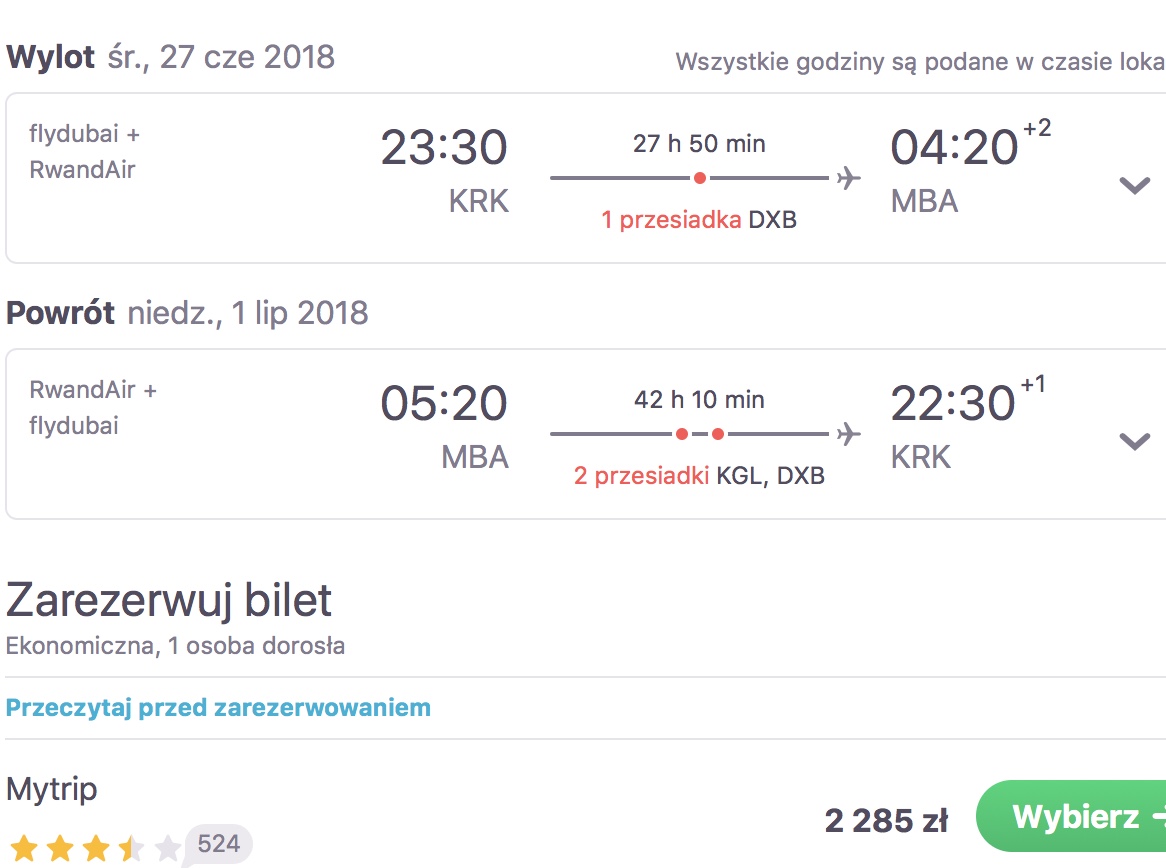Viewport: 1166px width, 868px height.
Task: Click the 1 przesiadka DXB label
Action: tap(699, 219)
